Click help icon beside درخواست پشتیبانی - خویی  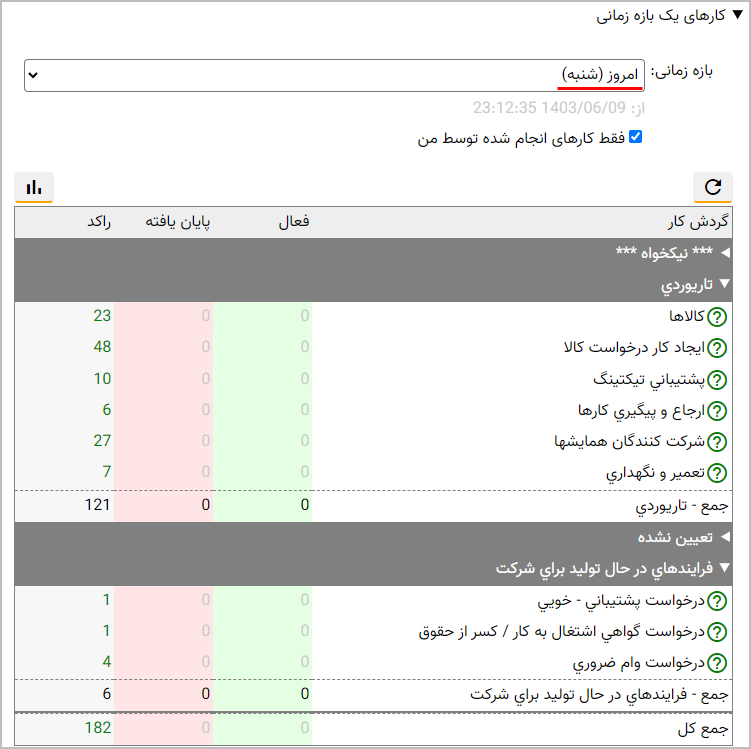tap(717, 601)
